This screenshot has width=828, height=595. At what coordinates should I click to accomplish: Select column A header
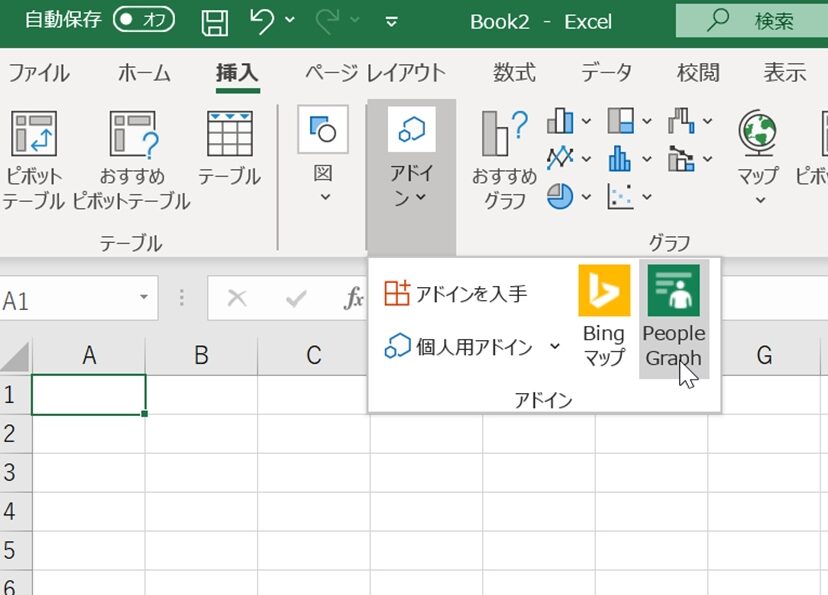pos(89,356)
